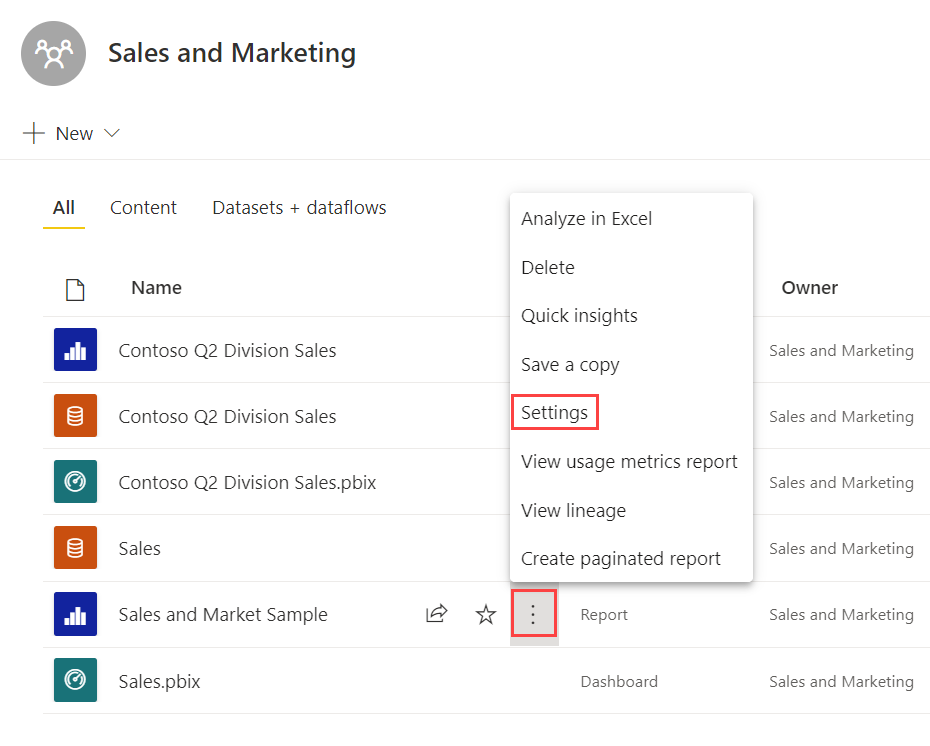Switch to the Content tab
Viewport: 930px width, 746px height.
pyautogui.click(x=143, y=208)
